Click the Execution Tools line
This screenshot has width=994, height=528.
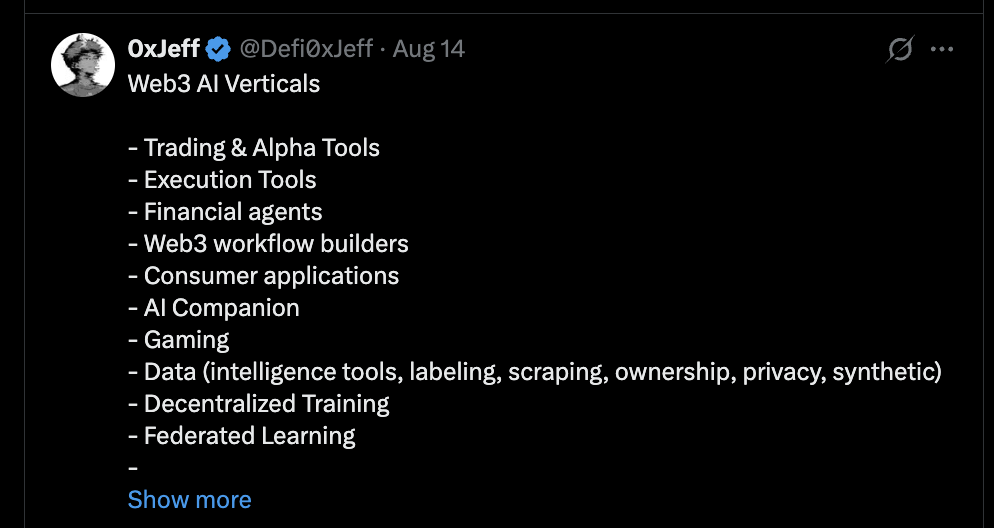(222, 180)
